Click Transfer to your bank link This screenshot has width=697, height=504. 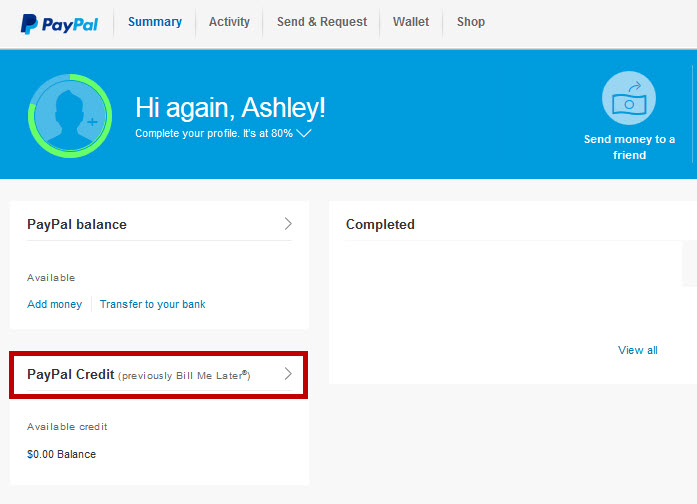(152, 304)
